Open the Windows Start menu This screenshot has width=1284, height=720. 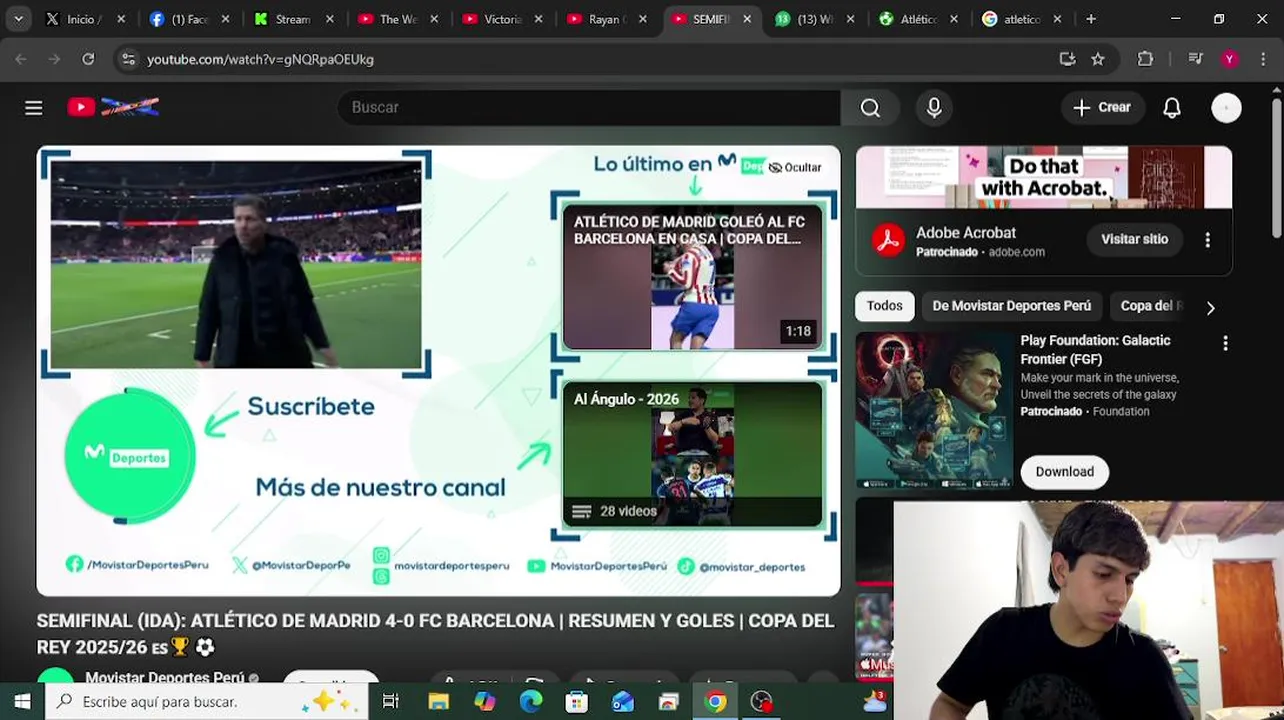pos(22,701)
